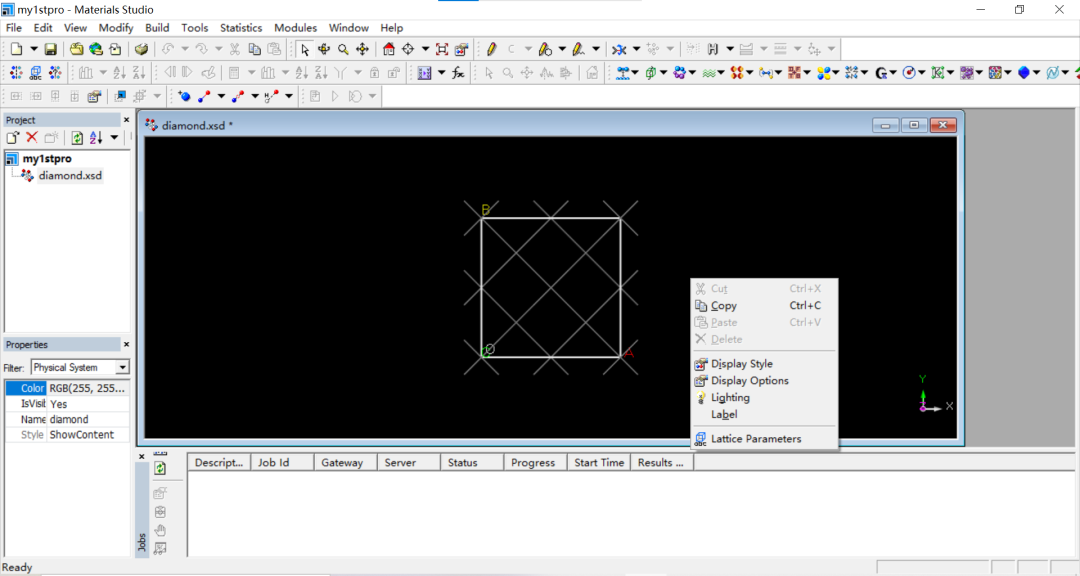Click Copy in the context menu
Viewport: 1080px width, 576px height.
[x=723, y=306]
